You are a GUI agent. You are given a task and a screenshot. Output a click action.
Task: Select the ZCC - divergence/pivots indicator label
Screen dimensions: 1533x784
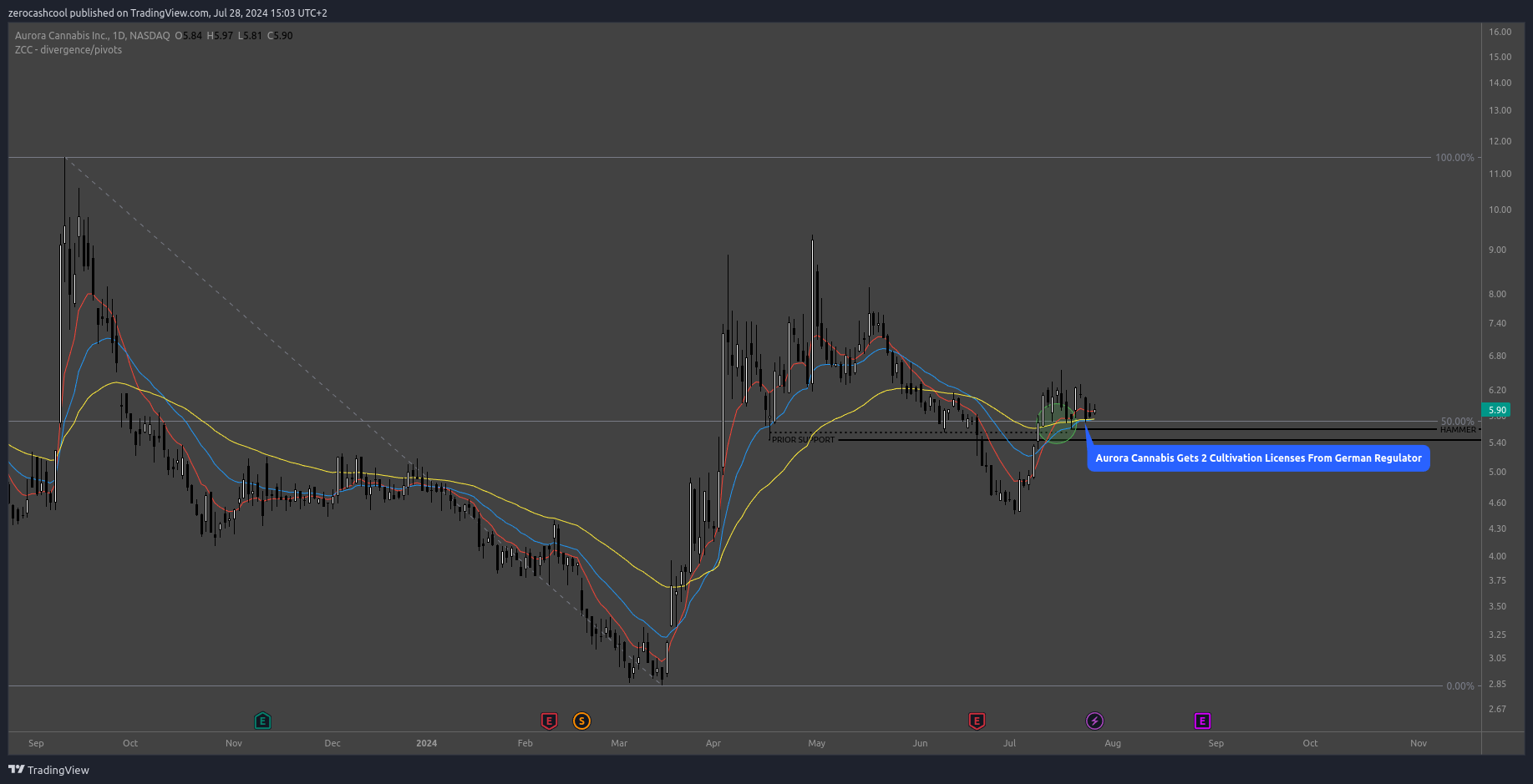pyautogui.click(x=69, y=50)
